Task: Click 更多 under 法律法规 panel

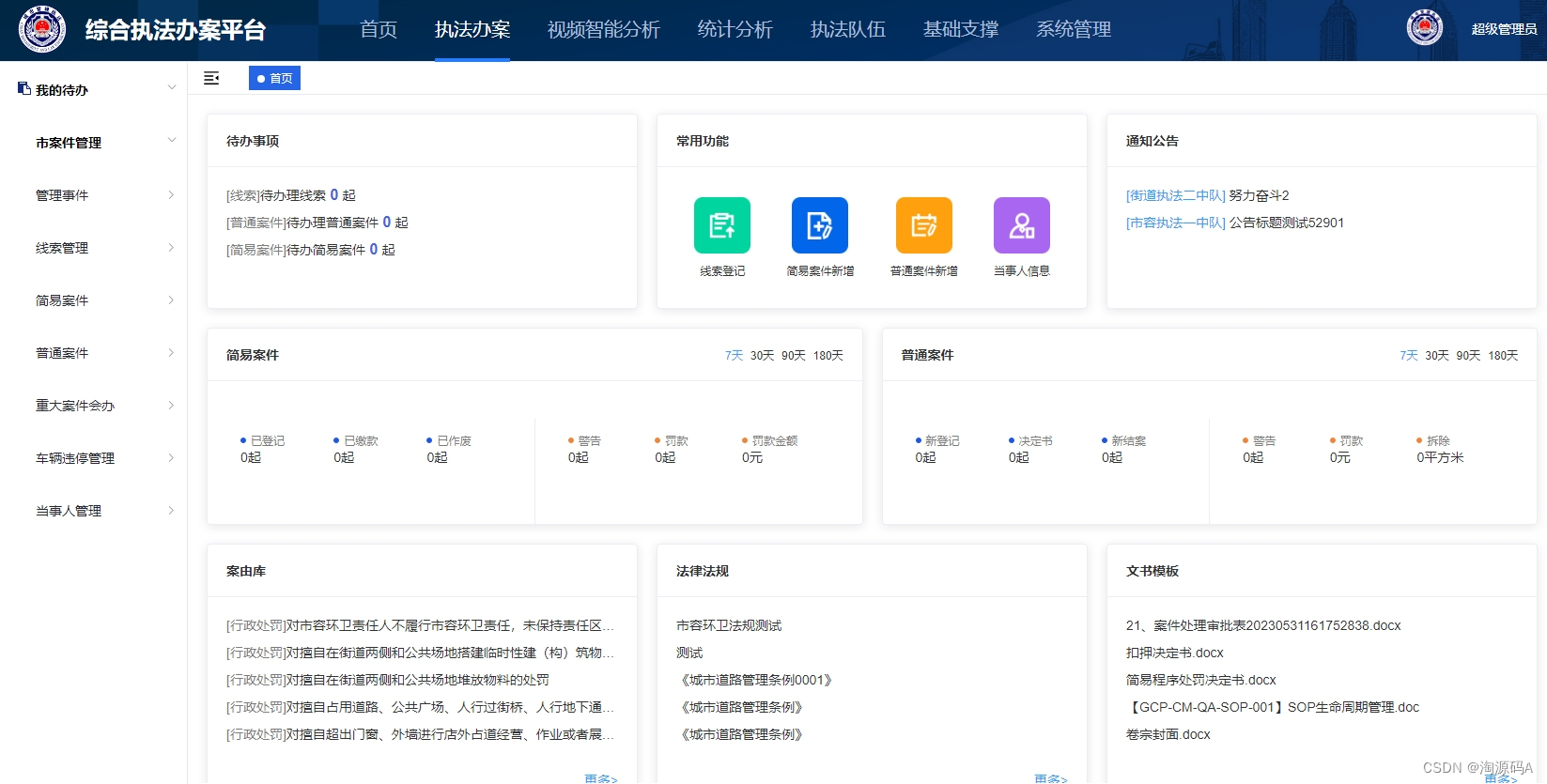Action: 1050,778
